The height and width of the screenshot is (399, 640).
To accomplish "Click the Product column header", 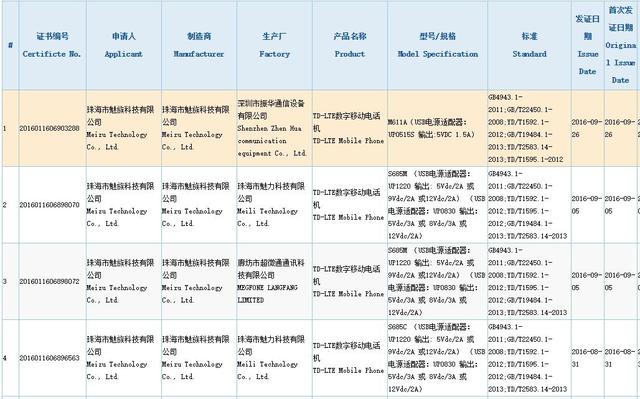I will [350, 45].
